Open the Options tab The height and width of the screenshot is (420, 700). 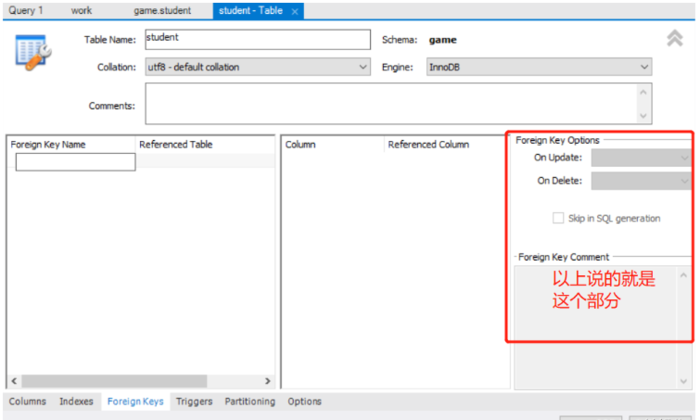[x=305, y=402]
